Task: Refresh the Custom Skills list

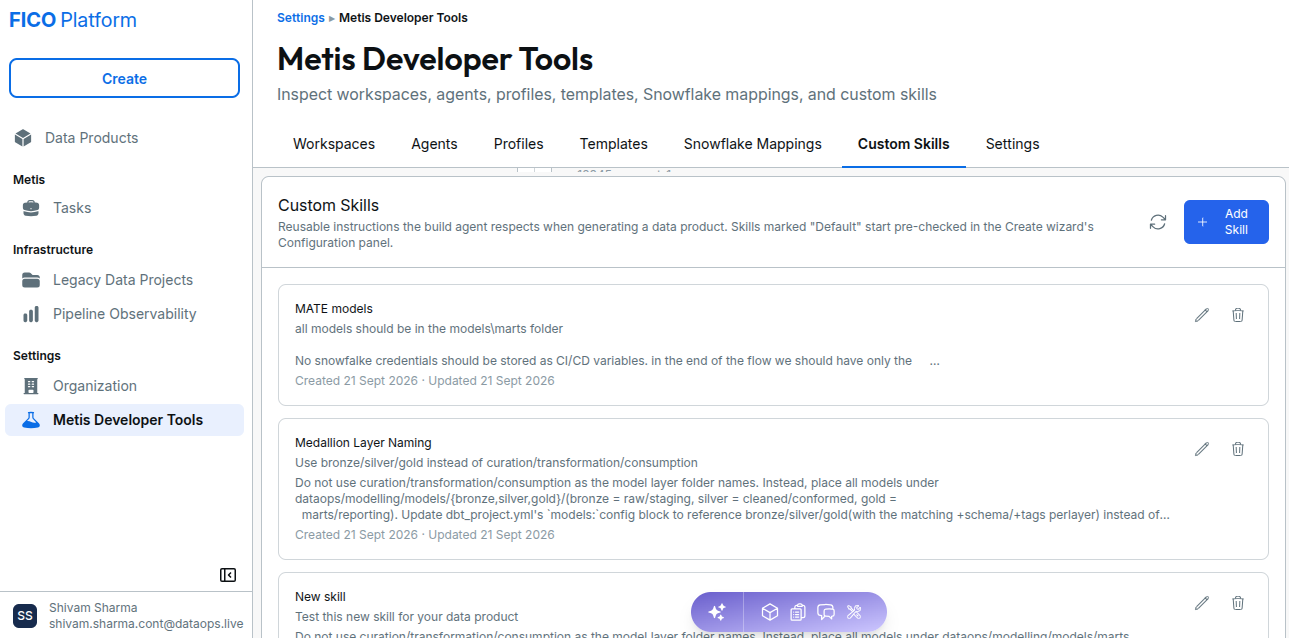Action: [x=1158, y=222]
